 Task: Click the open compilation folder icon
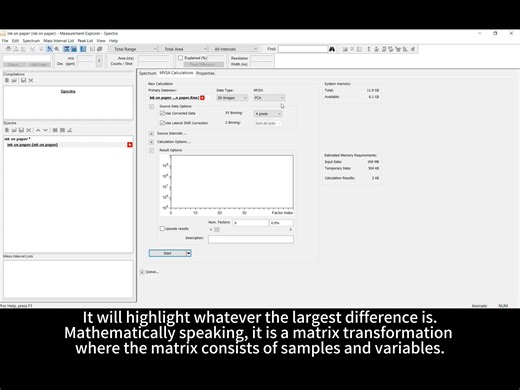tap(14, 80)
